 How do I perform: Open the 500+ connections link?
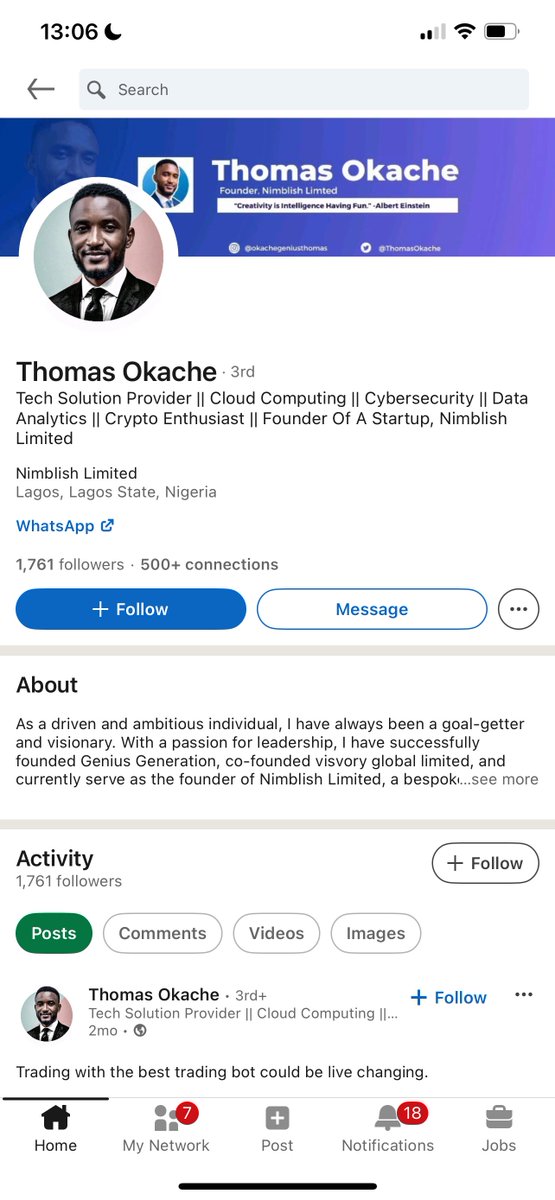pos(209,565)
